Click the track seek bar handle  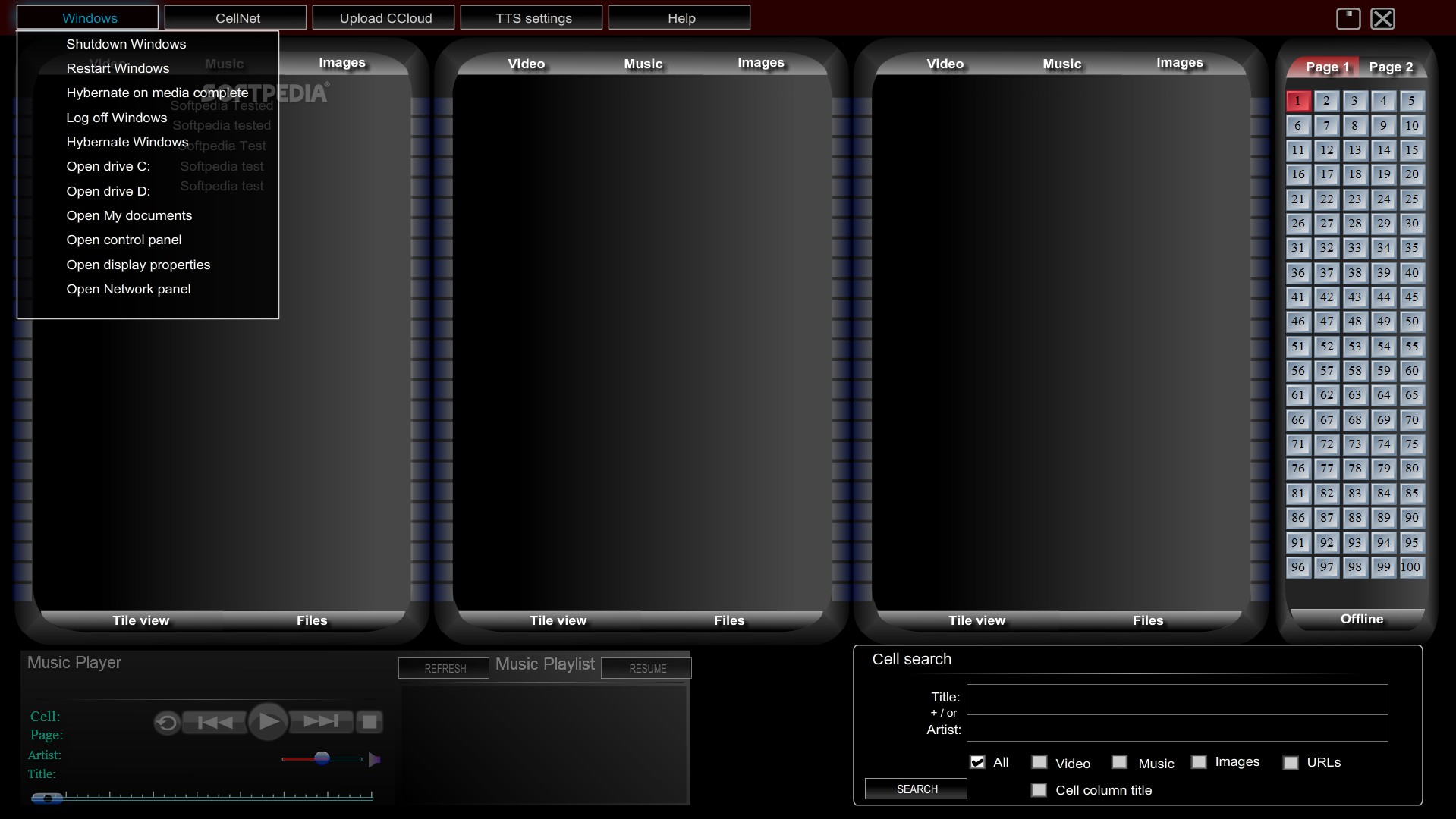(x=47, y=798)
